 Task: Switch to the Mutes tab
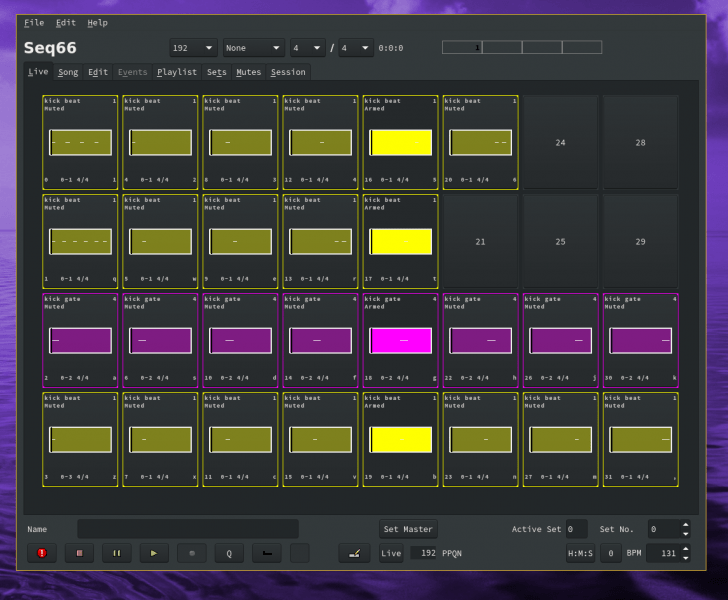pyautogui.click(x=248, y=72)
